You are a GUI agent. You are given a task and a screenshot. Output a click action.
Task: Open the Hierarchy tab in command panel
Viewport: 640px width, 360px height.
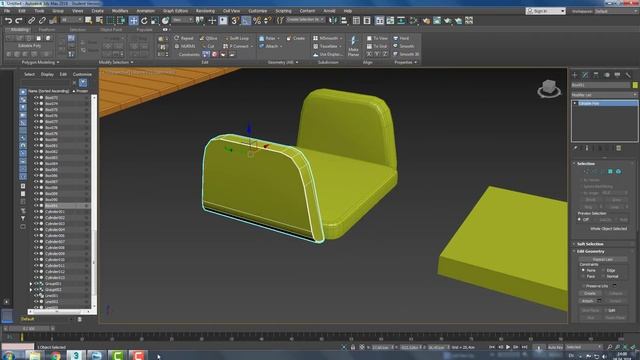(596, 75)
